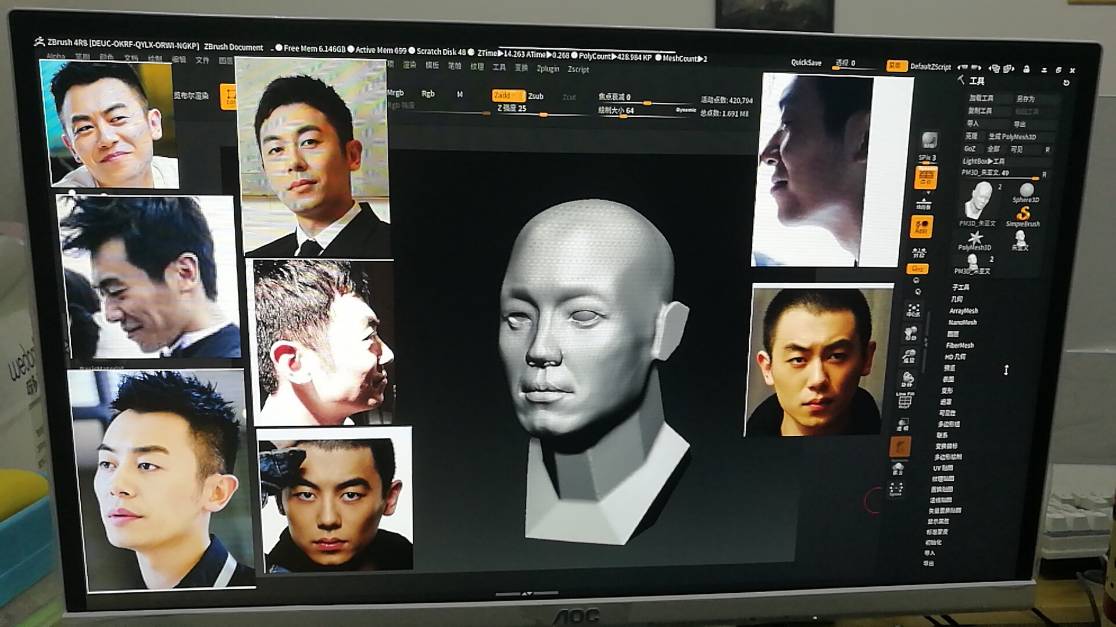Open the Alpha menu
This screenshot has width=1116, height=627.
click(x=56, y=56)
